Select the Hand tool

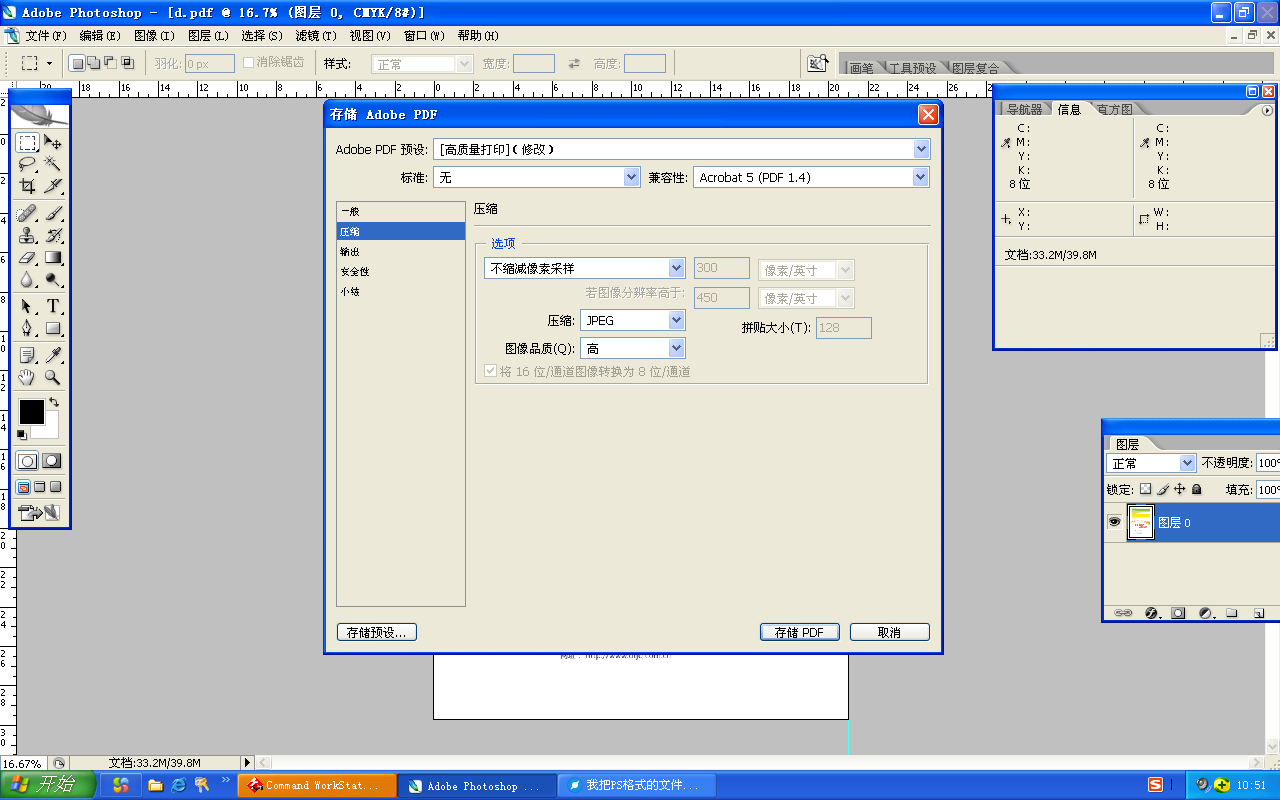[28, 378]
